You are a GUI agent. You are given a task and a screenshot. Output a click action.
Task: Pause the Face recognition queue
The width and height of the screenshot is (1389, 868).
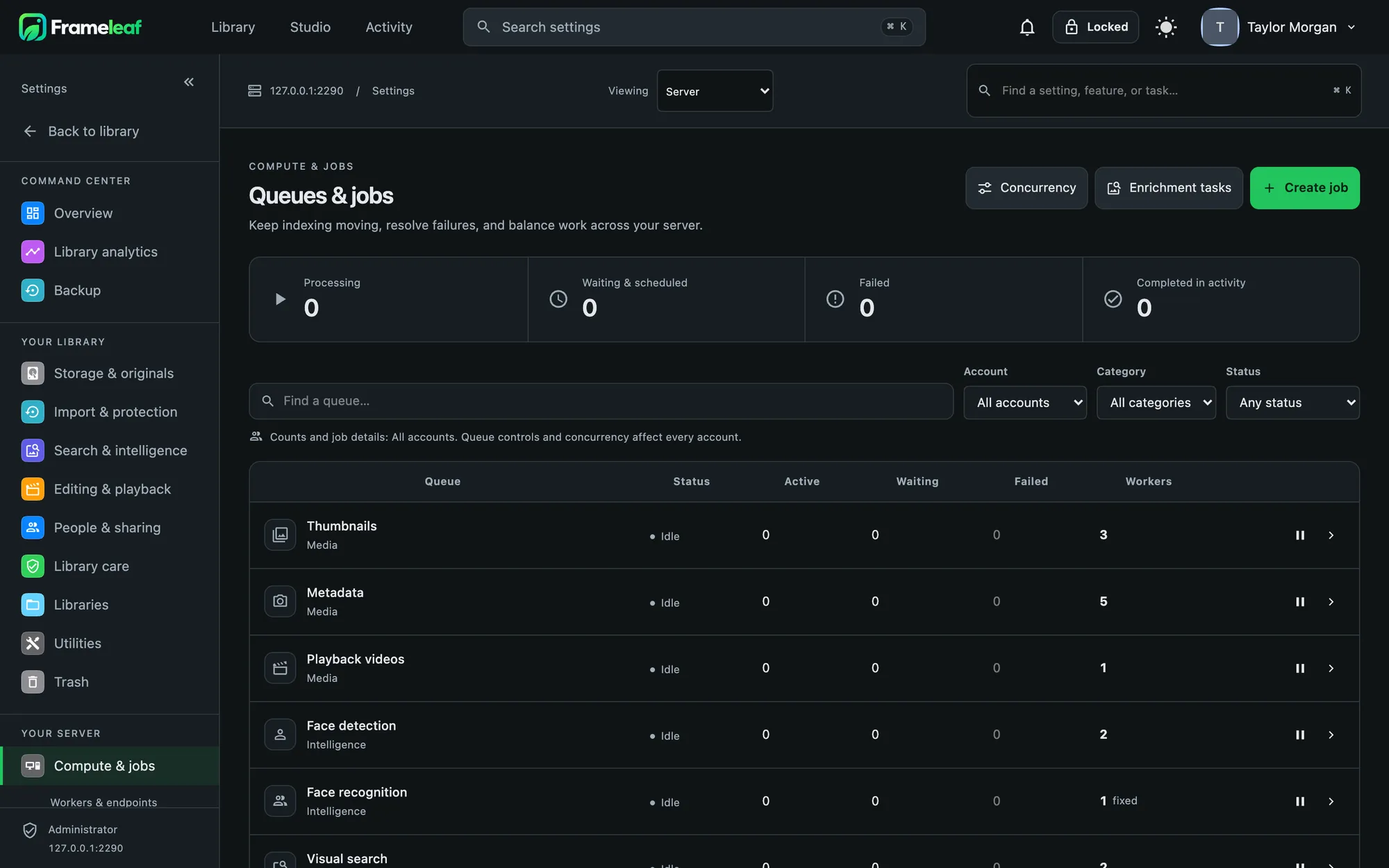click(1300, 801)
